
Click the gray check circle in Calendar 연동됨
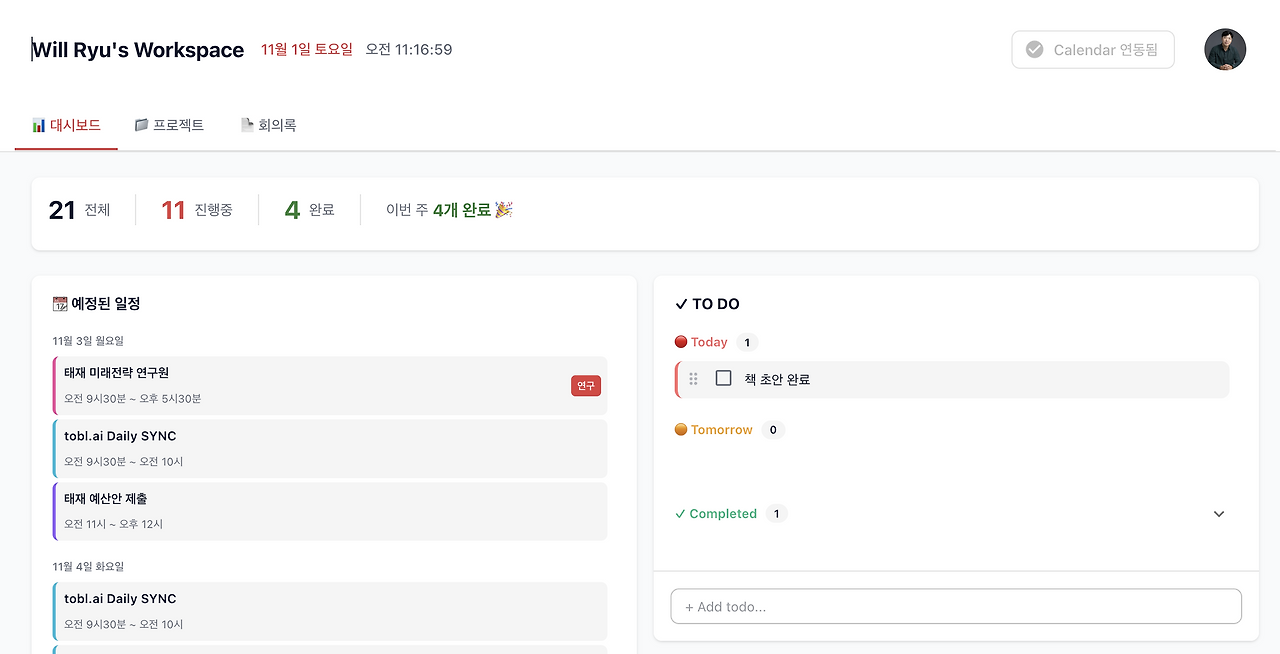[x=1034, y=49]
